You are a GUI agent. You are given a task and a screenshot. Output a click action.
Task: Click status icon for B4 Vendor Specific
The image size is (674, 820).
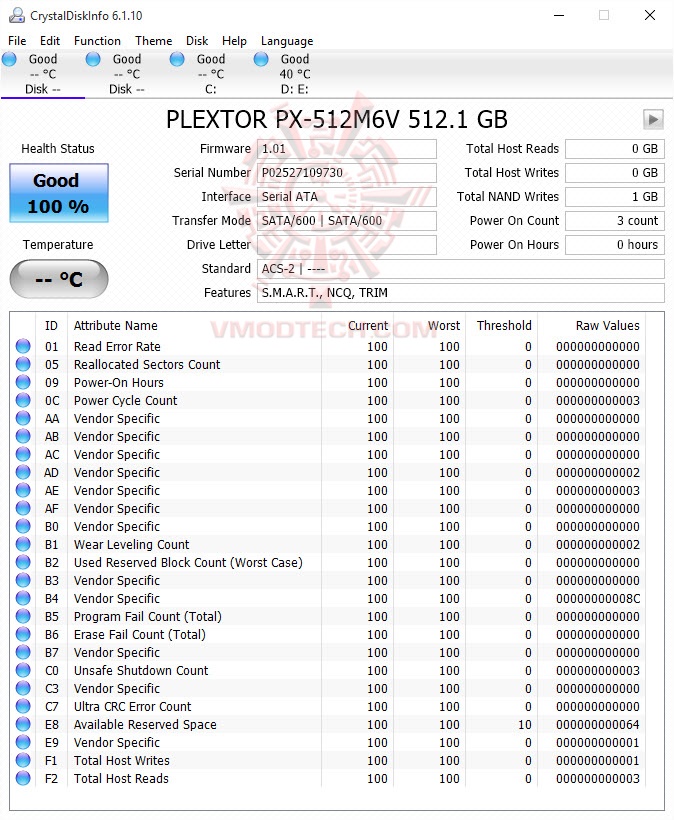pyautogui.click(x=23, y=598)
